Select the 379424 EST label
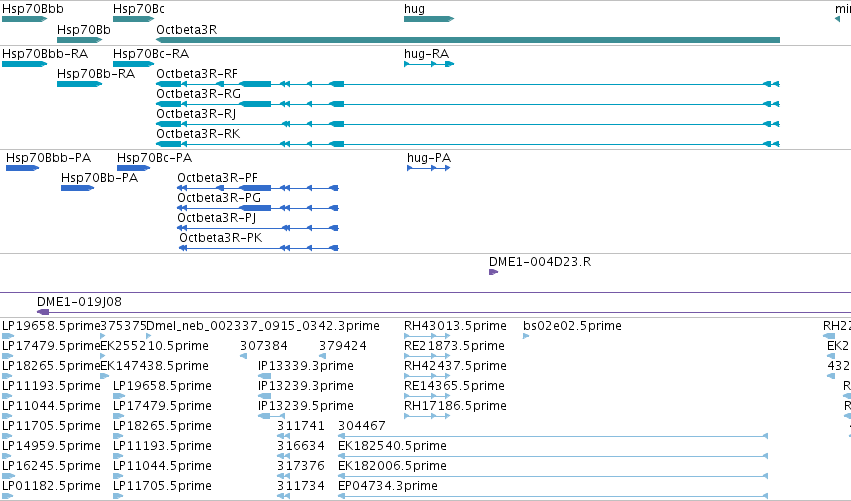The width and height of the screenshot is (851, 501). point(343,346)
